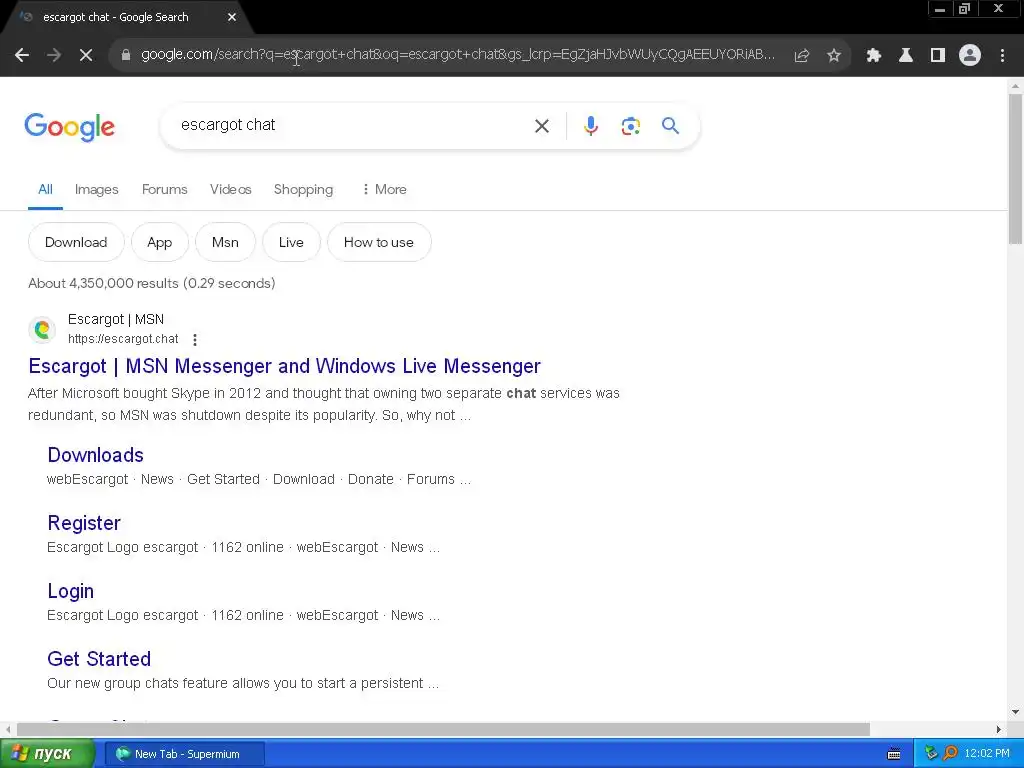The width and height of the screenshot is (1024, 768).
Task: Switch to the Shopping tab
Action: [303, 189]
